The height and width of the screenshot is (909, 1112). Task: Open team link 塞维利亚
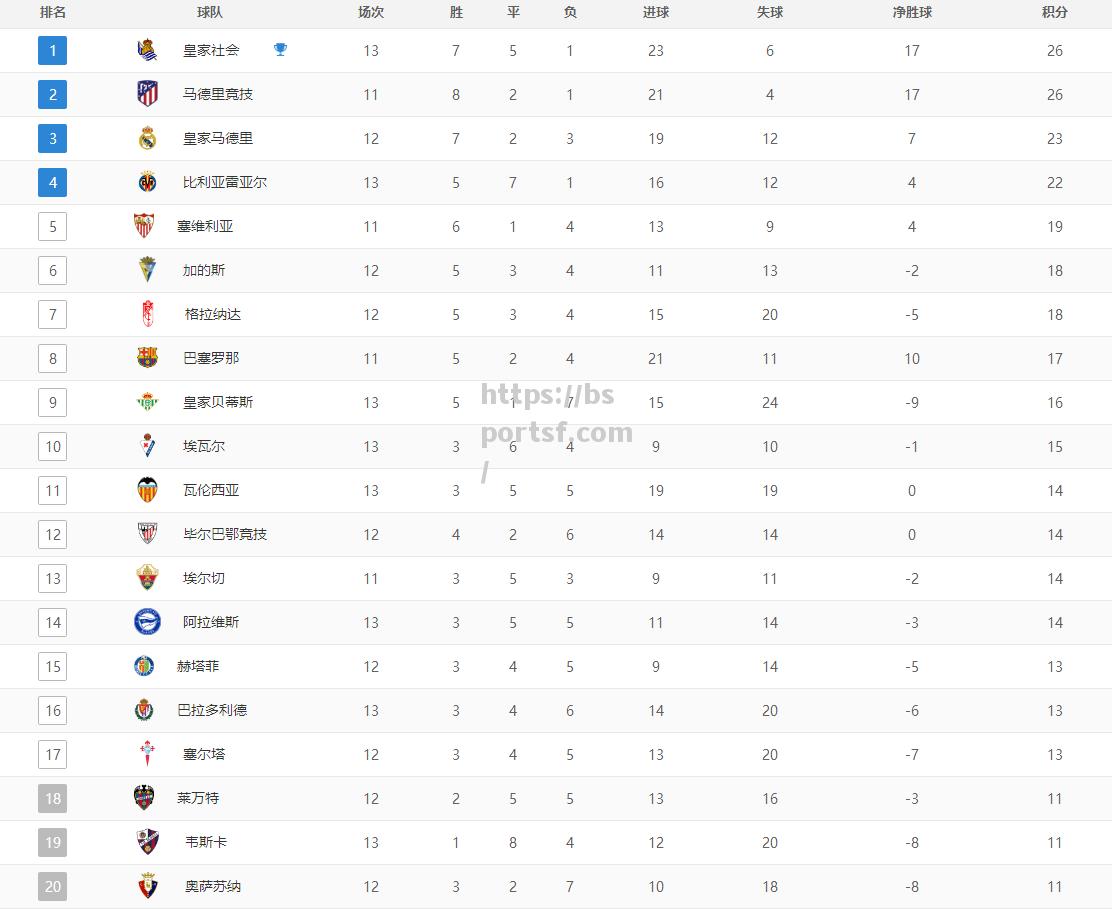pos(205,226)
